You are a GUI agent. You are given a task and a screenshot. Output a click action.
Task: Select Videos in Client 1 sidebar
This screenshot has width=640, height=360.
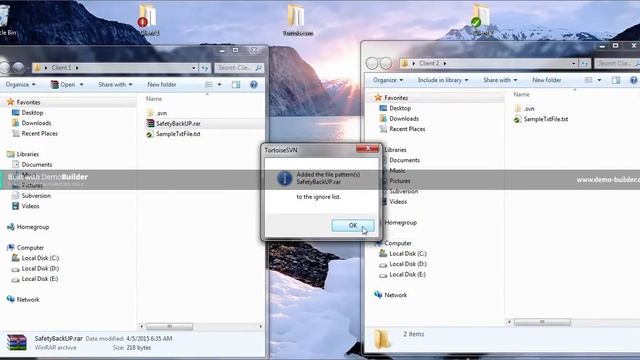26,206
